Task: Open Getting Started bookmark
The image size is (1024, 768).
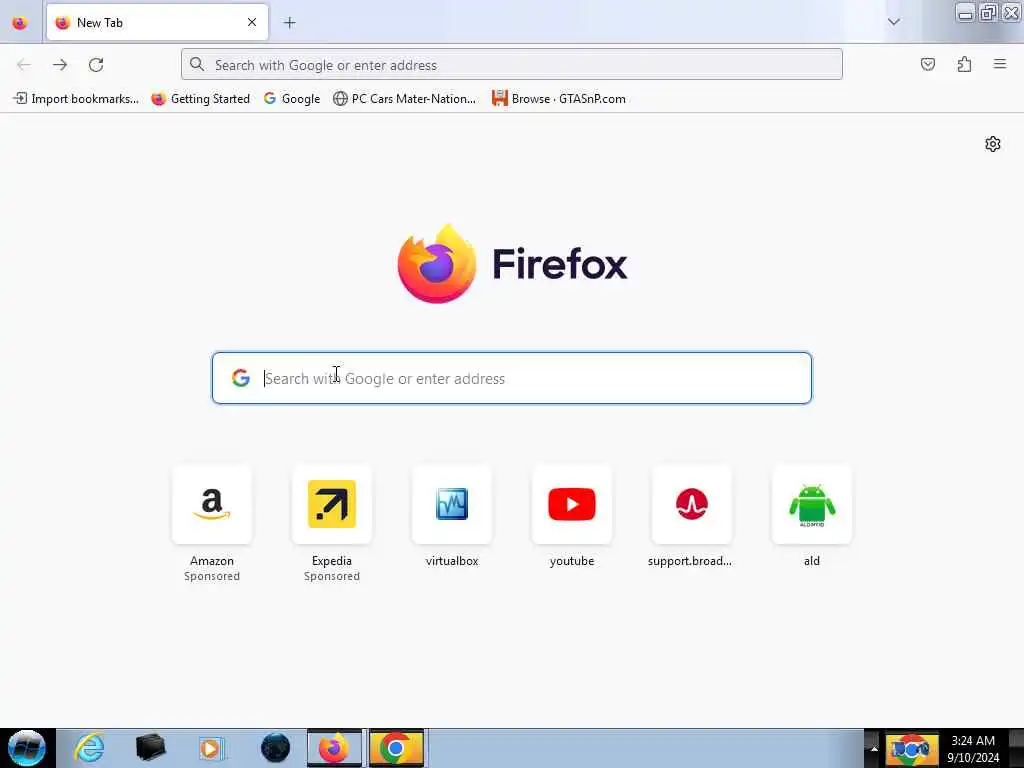Action: coord(200,99)
